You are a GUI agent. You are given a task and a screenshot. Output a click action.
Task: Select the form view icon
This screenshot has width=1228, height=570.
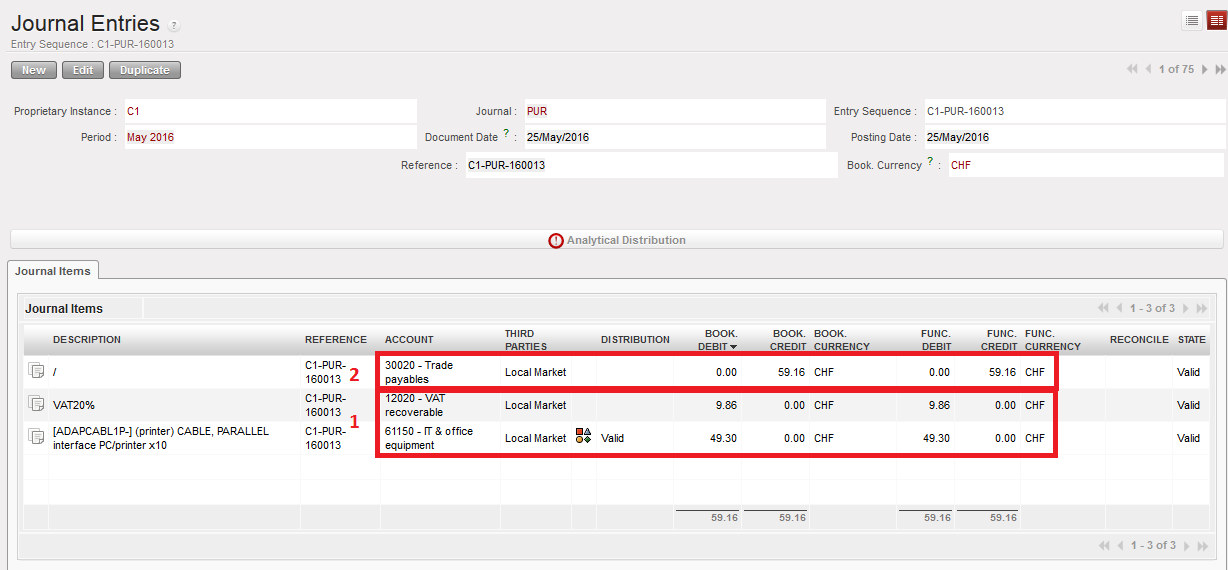[x=1216, y=21]
